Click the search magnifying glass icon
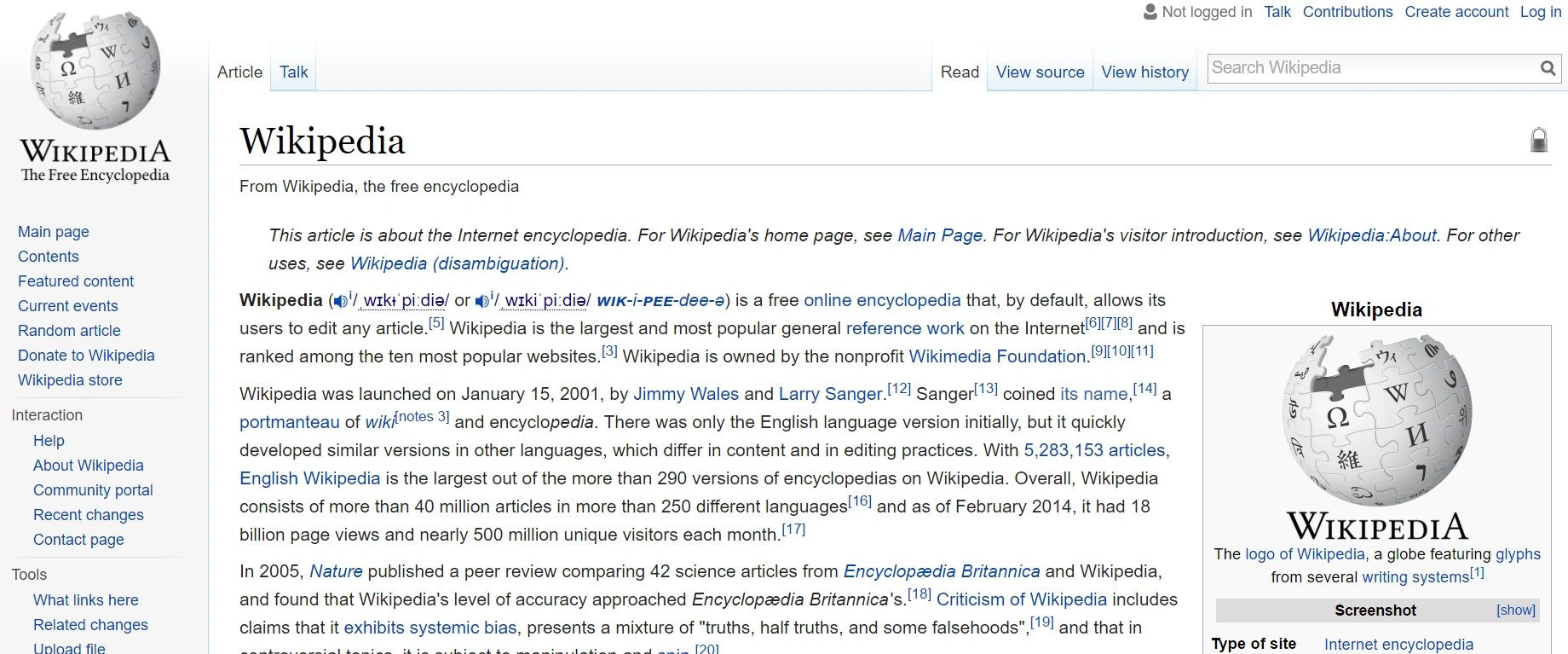The width and height of the screenshot is (1568, 654). click(1548, 68)
